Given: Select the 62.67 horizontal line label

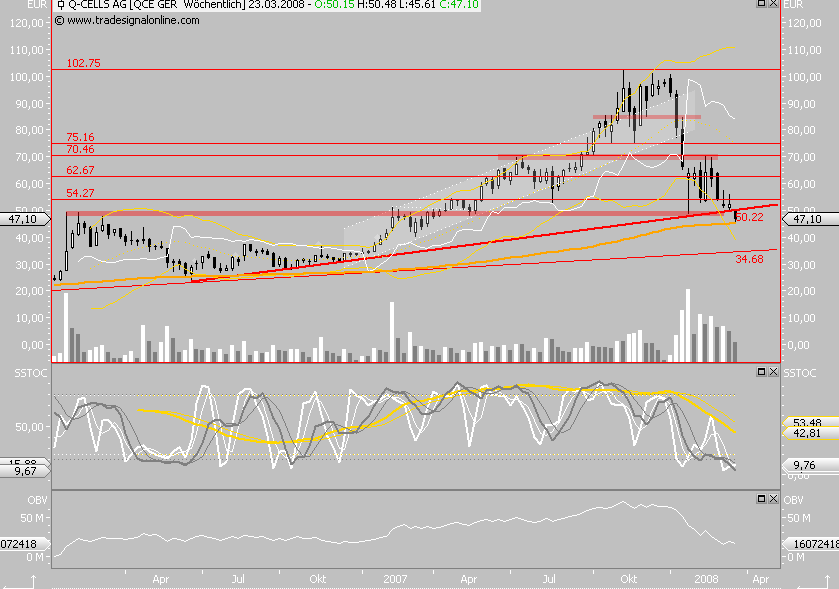Looking at the screenshot, I should tap(80, 171).
